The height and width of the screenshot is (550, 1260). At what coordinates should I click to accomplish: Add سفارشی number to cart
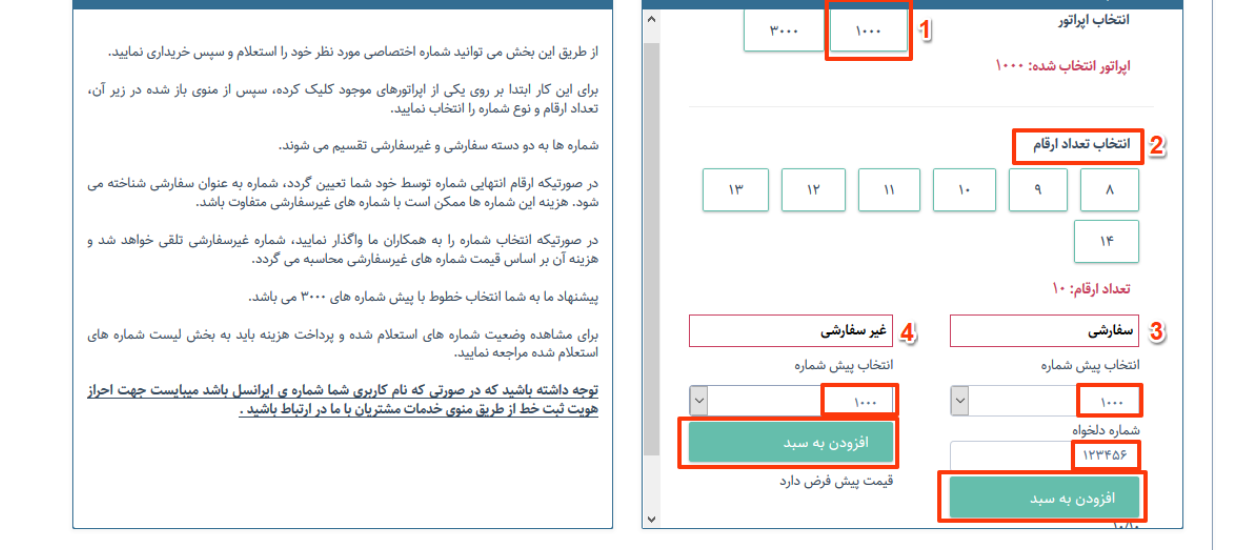click(1045, 497)
